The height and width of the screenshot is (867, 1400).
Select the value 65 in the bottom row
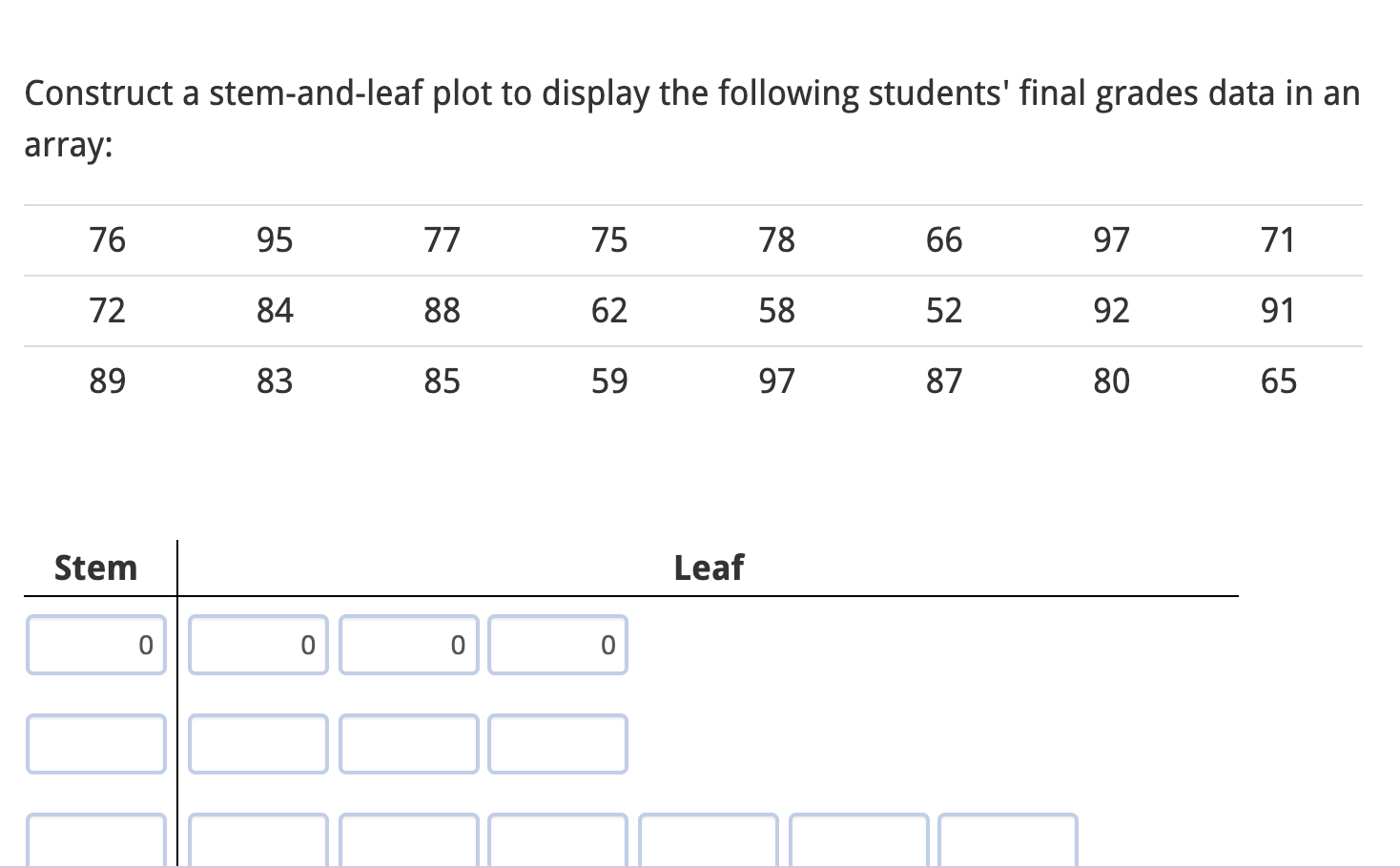click(1278, 380)
